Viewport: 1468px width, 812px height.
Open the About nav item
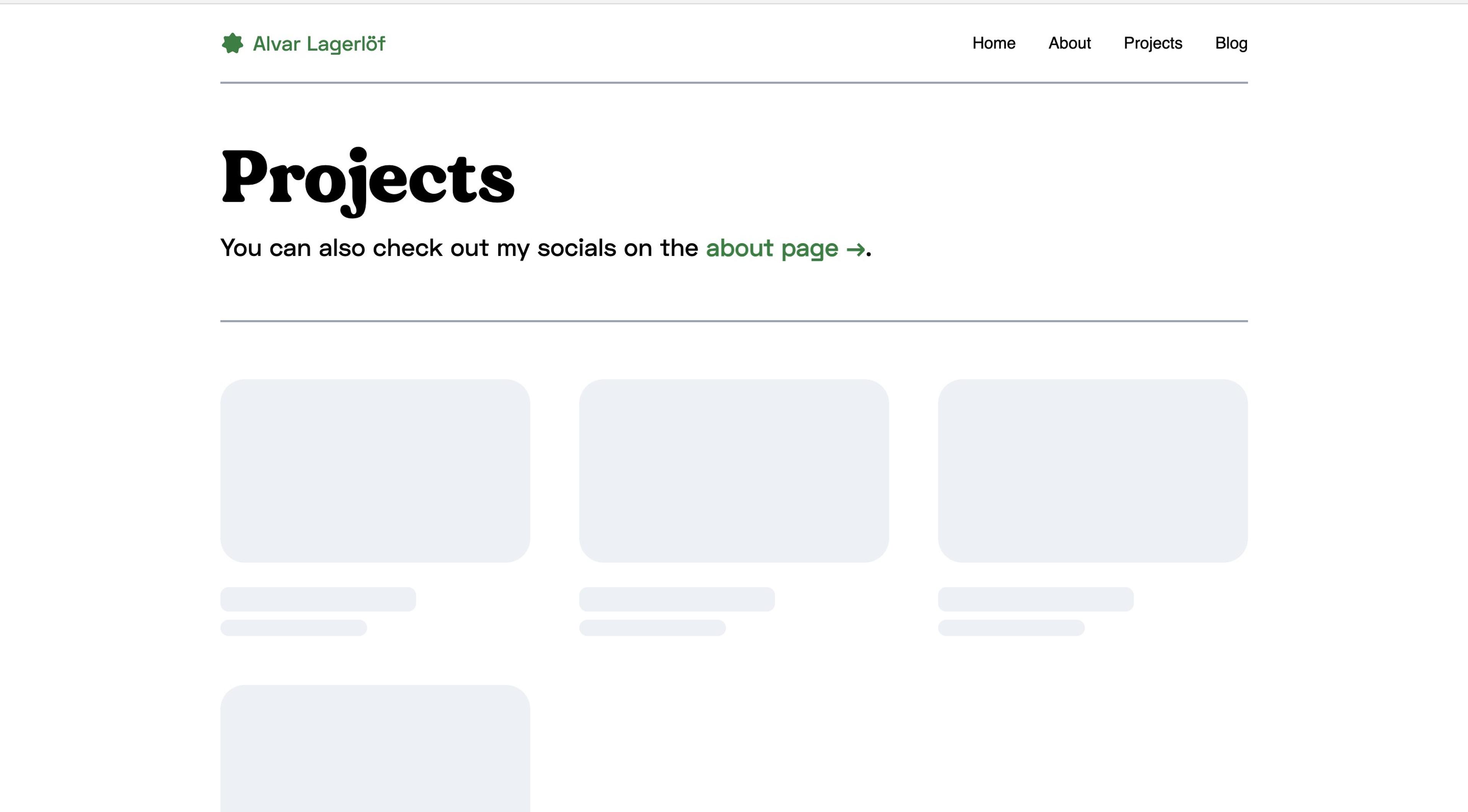click(1069, 43)
